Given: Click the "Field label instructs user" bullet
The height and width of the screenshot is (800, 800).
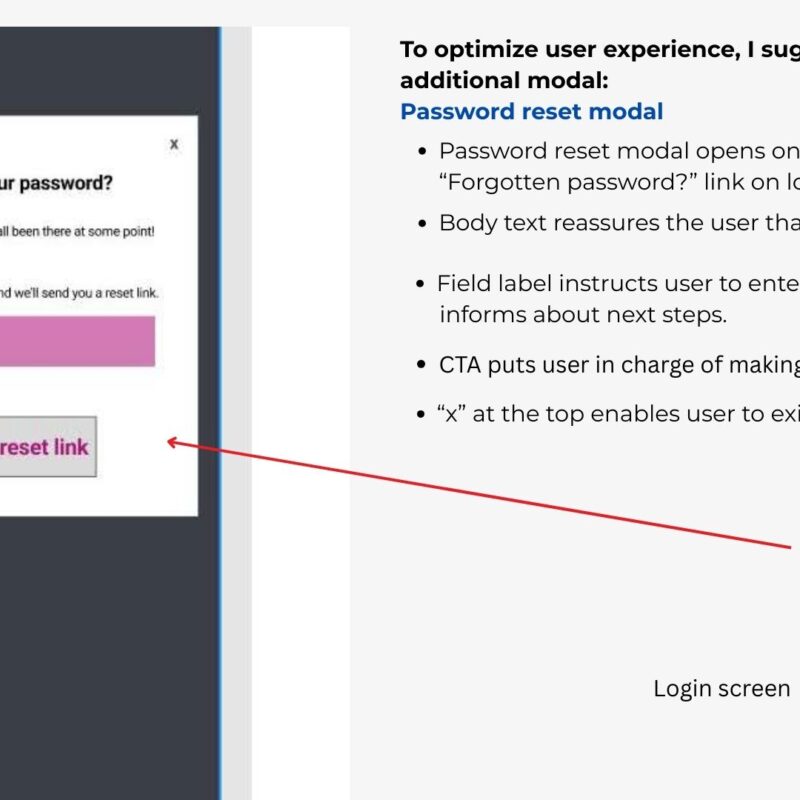Looking at the screenshot, I should (619, 283).
